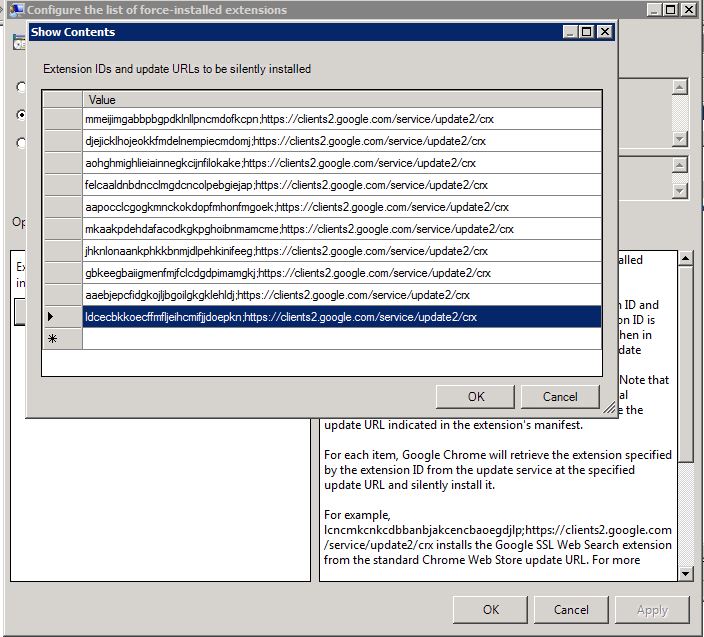Select the row starting with aaebjepcfidgkojljbgoilgkglehldj

[342, 295]
